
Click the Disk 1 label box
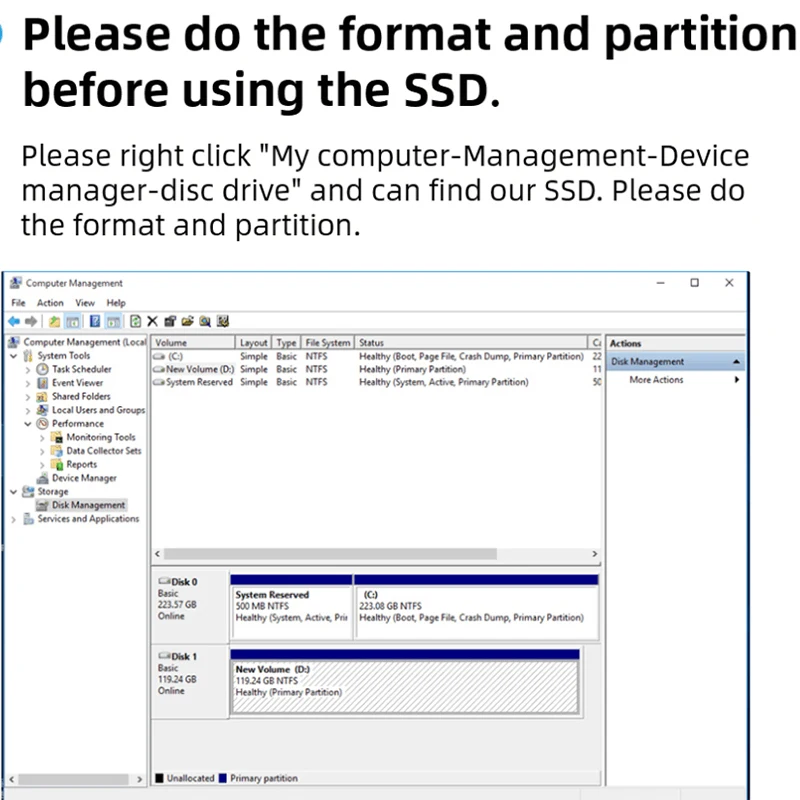pos(190,680)
